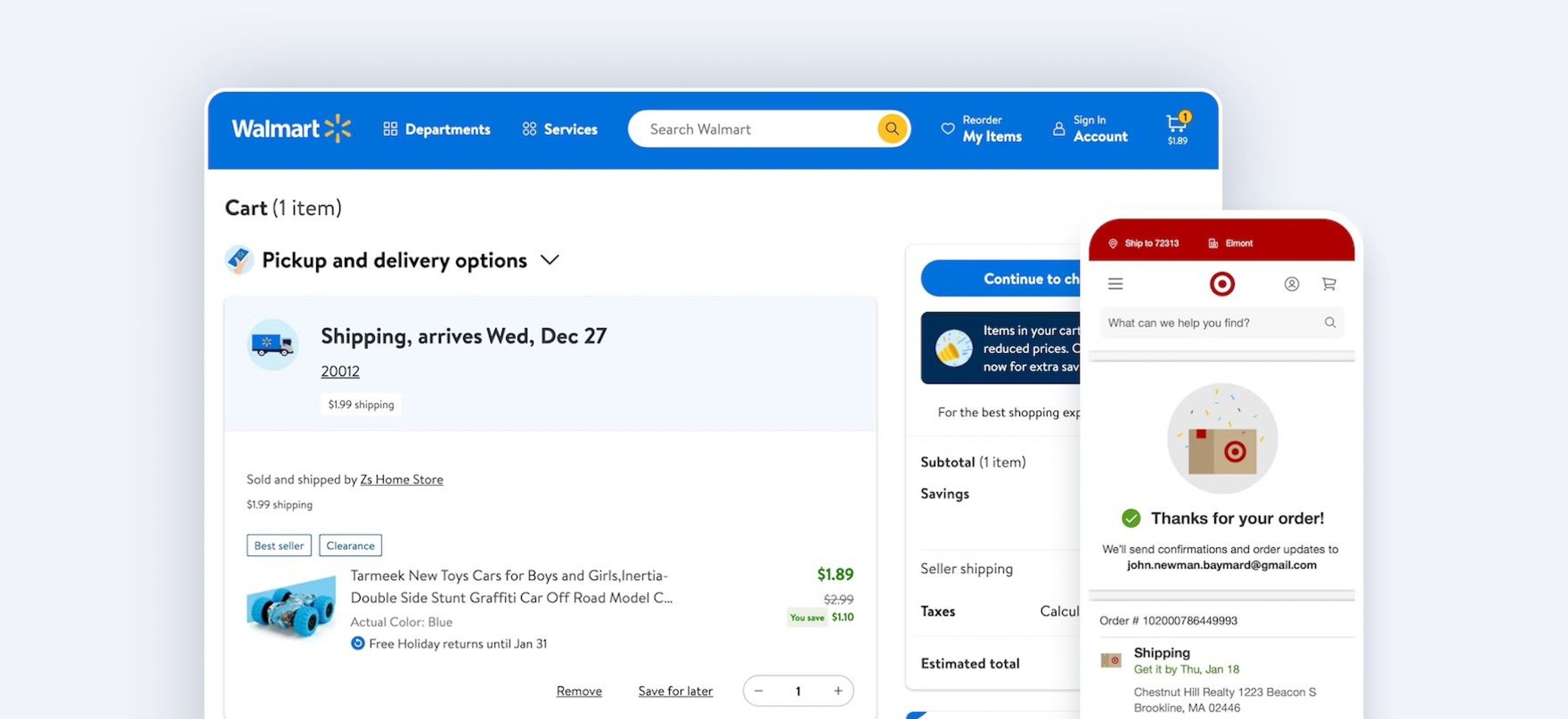This screenshot has width=1568, height=719.
Task: Open Reorder My Items
Action: click(991, 129)
